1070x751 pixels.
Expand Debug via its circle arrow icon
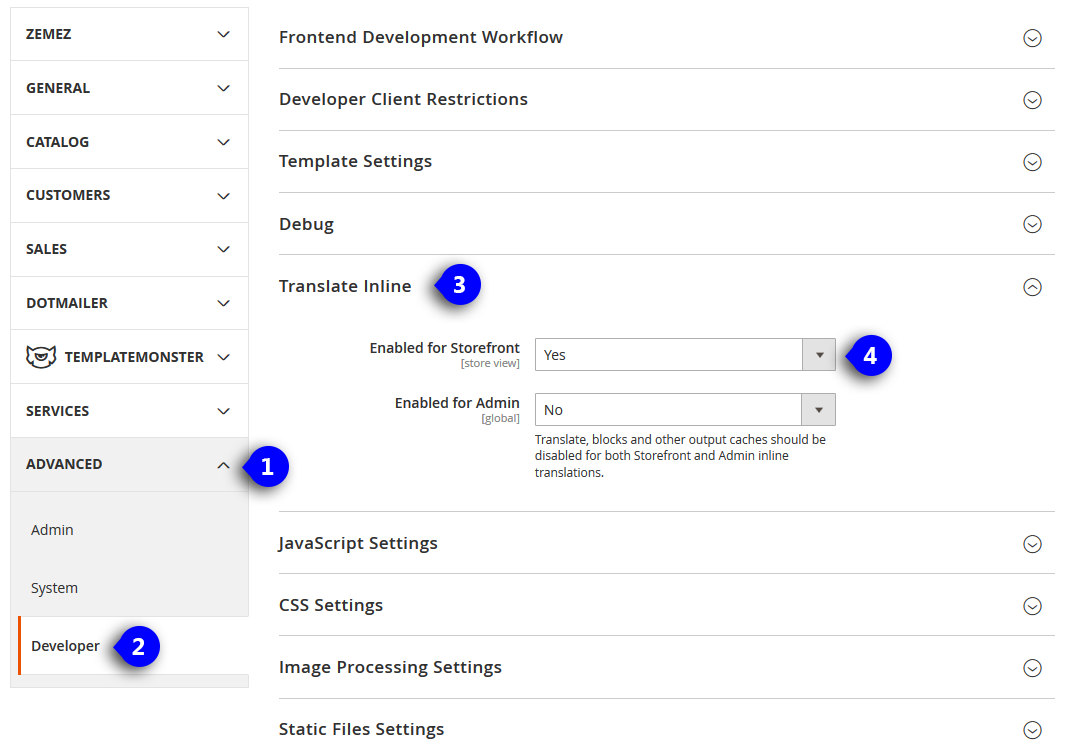pos(1032,224)
